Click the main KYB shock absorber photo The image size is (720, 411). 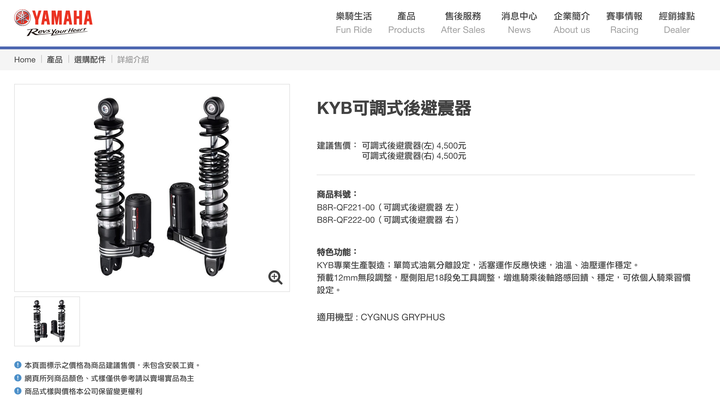tap(152, 188)
